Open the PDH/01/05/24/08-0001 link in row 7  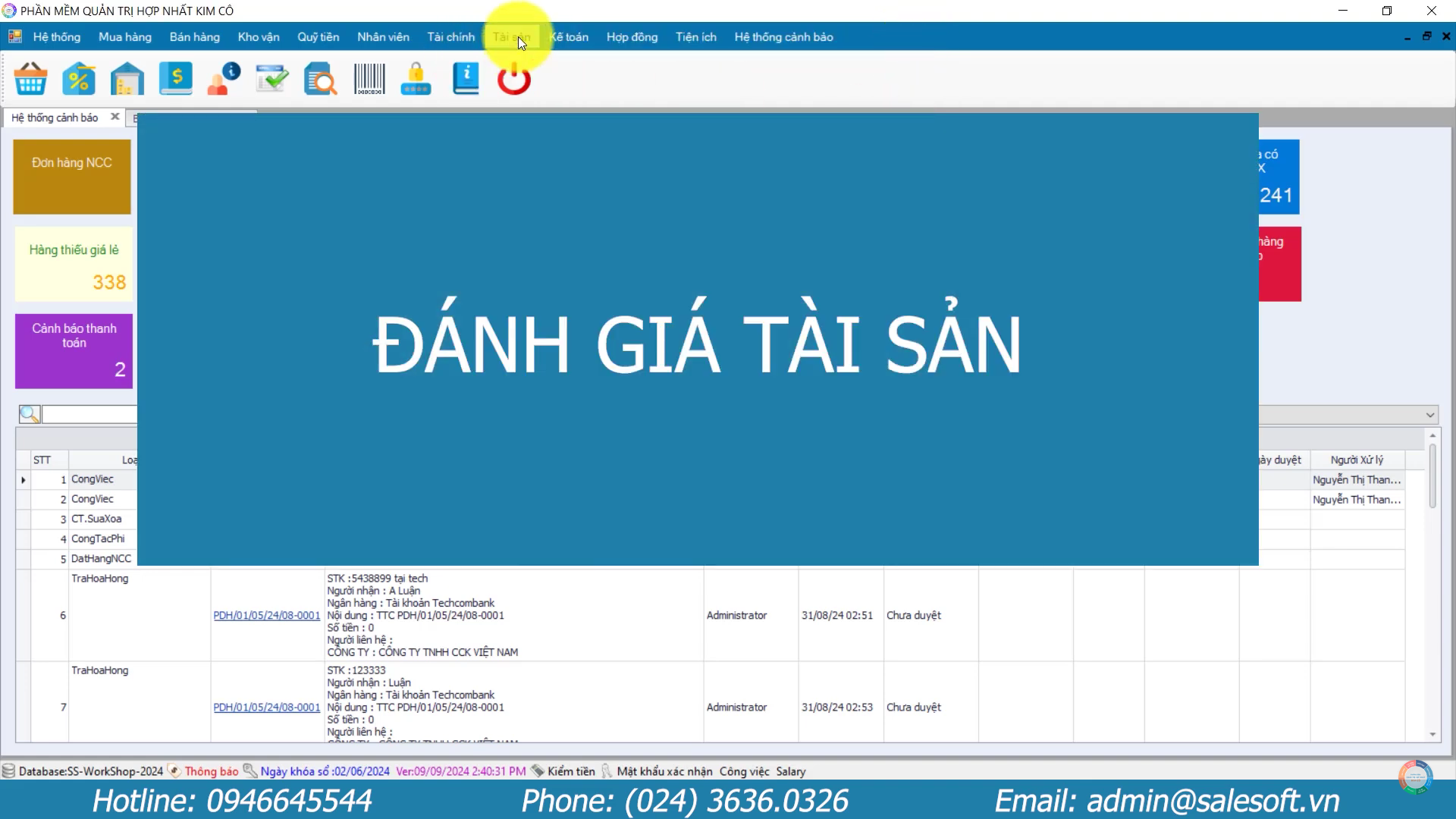[x=267, y=707]
